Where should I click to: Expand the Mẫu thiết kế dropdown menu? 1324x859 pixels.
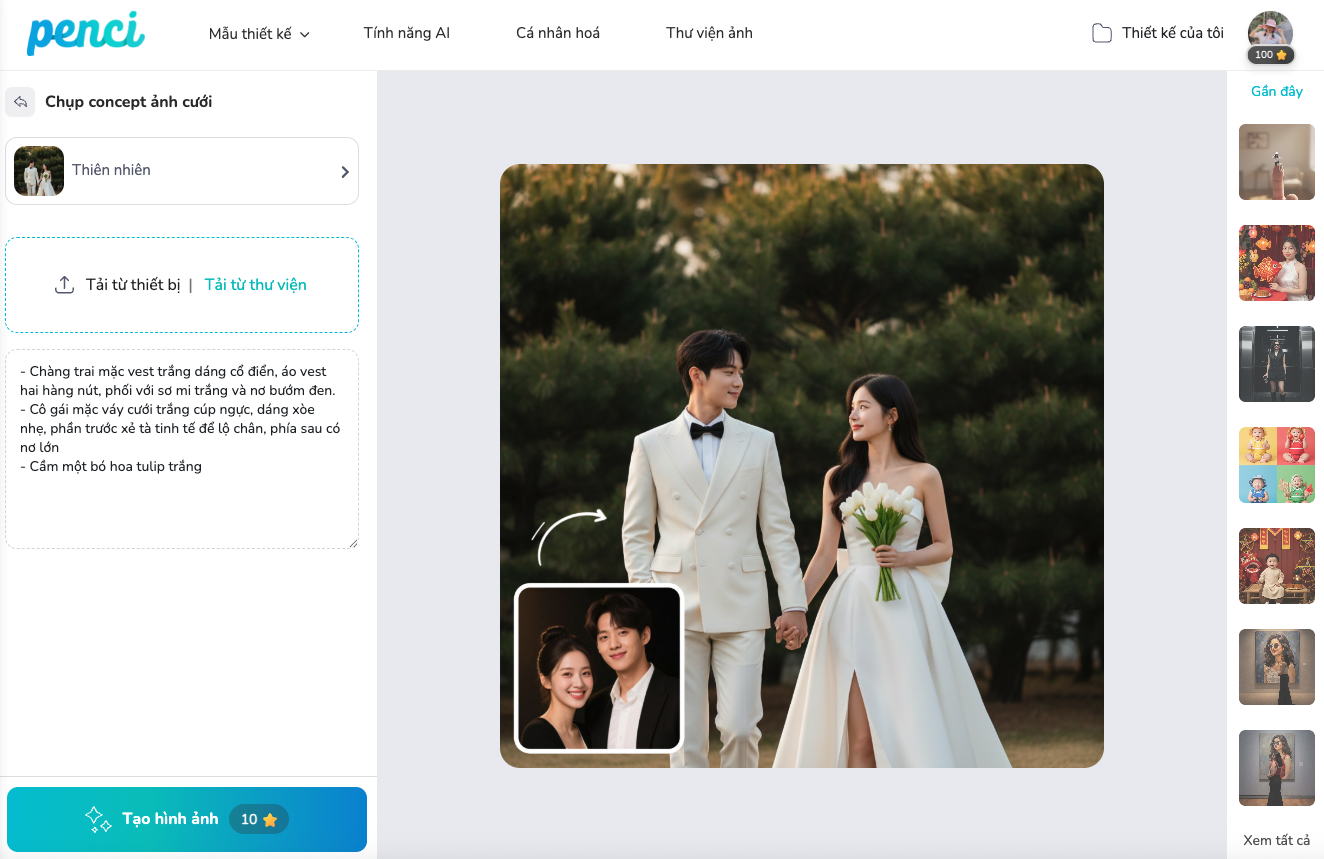tap(259, 34)
